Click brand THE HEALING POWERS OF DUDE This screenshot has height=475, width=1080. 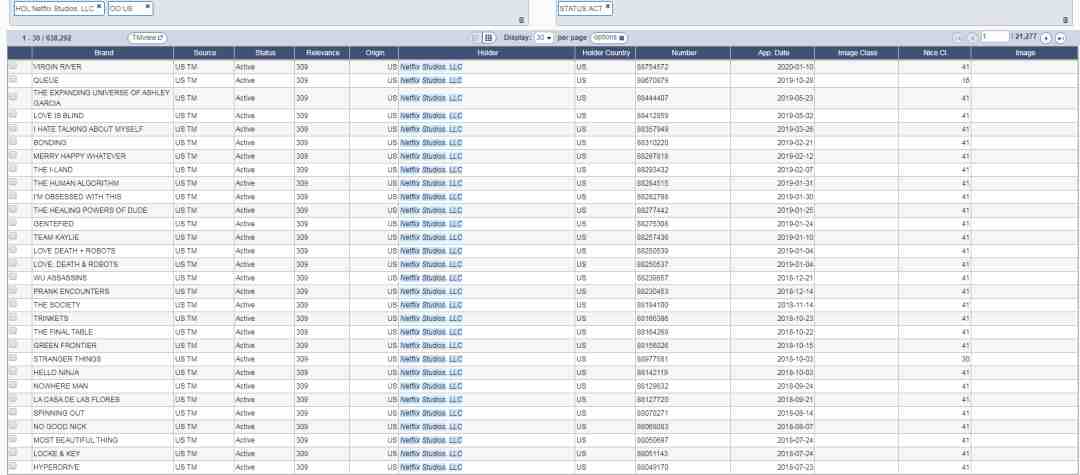[90, 211]
